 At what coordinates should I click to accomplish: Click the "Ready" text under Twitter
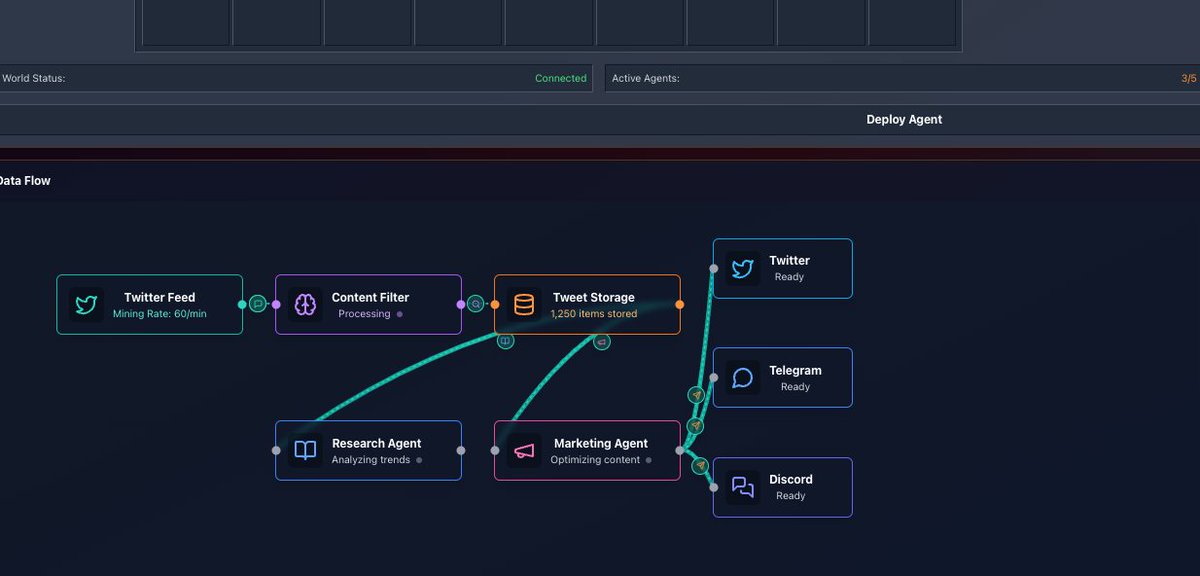click(x=789, y=277)
